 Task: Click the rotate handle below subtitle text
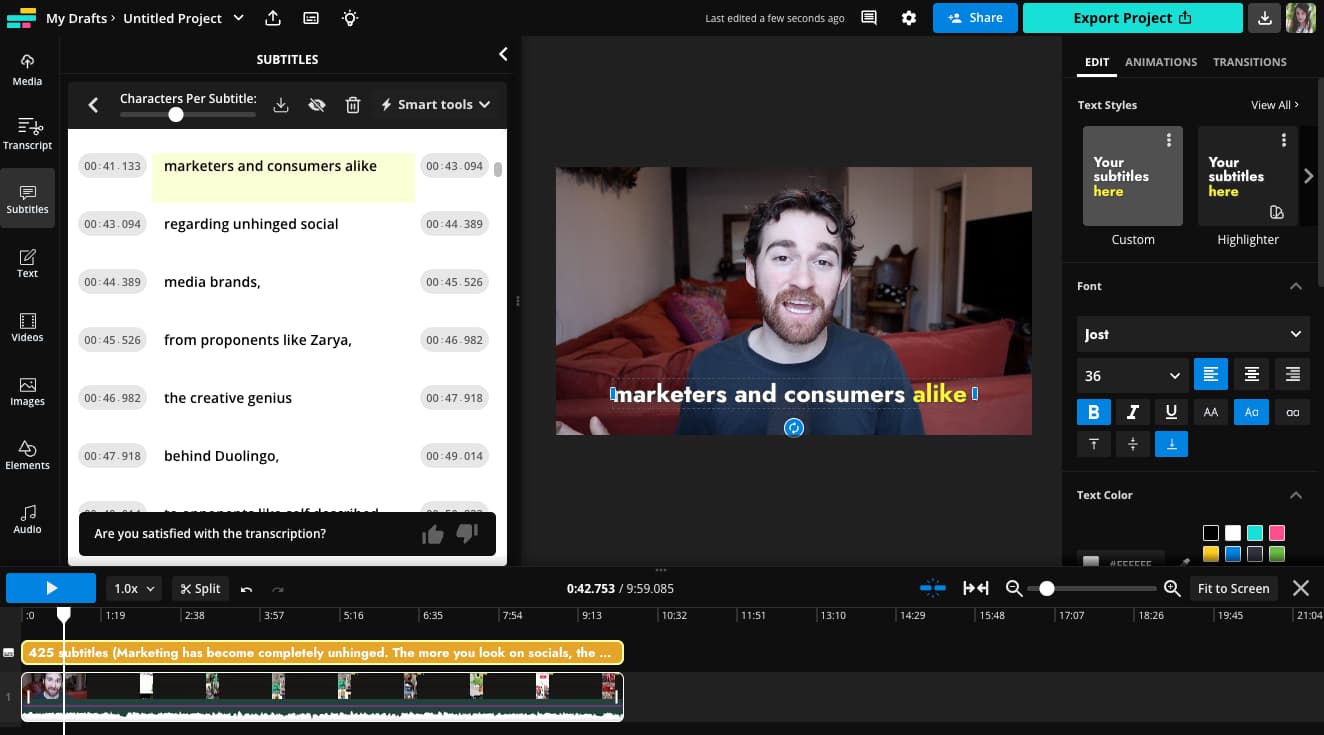click(794, 427)
